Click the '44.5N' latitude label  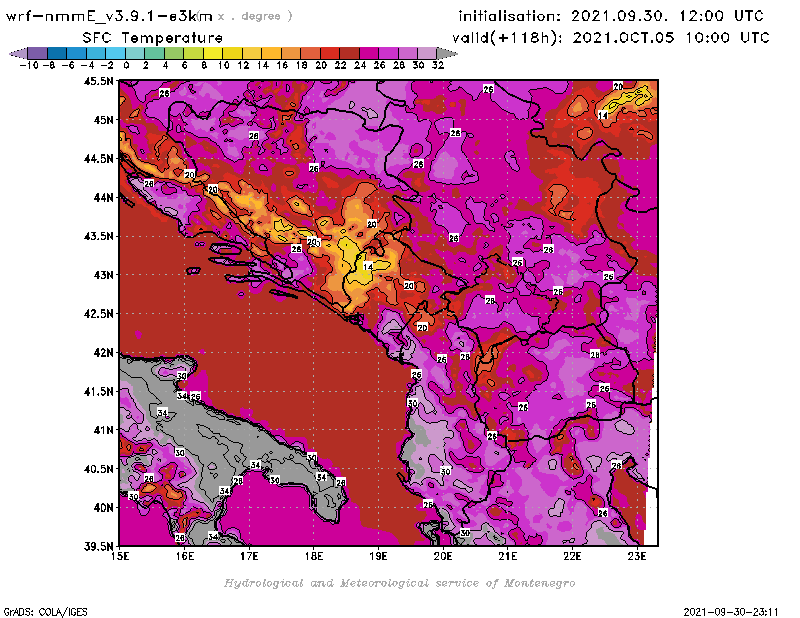[99, 159]
